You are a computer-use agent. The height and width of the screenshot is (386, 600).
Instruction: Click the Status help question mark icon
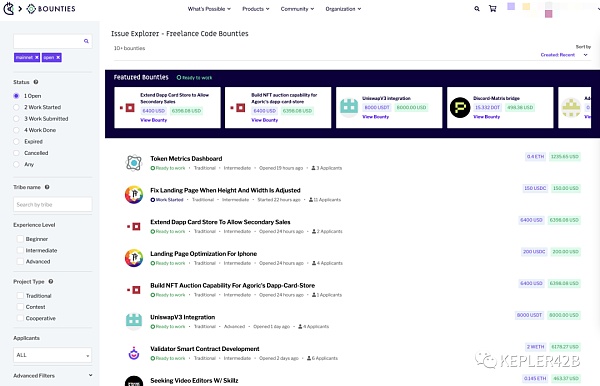click(x=36, y=82)
